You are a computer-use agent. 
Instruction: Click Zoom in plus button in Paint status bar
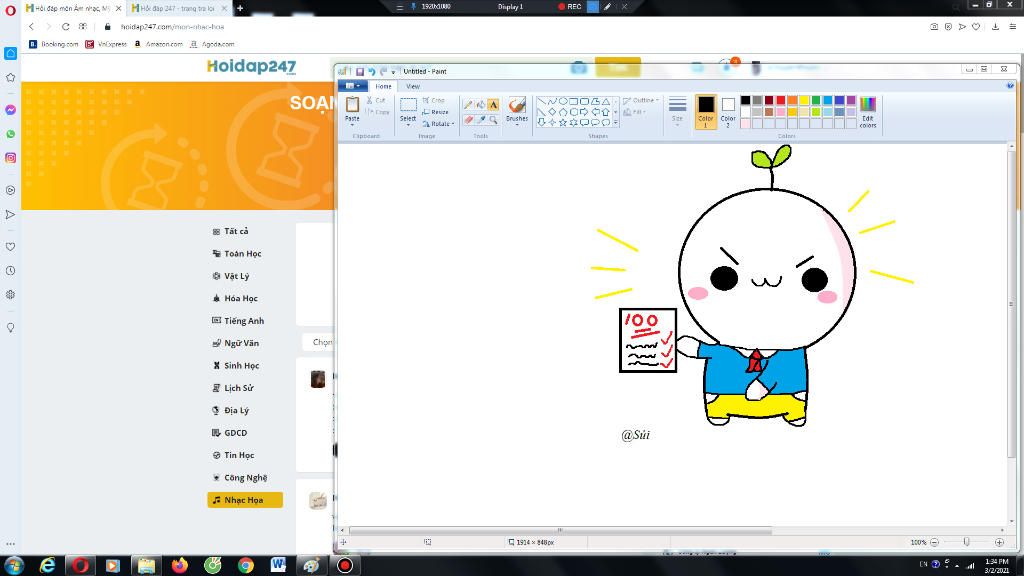coord(999,542)
